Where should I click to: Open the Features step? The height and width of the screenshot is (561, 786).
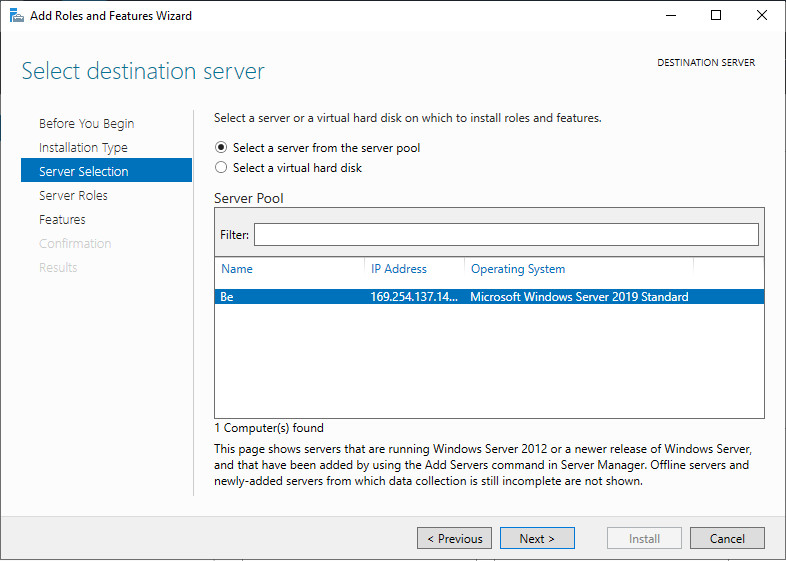(x=62, y=220)
